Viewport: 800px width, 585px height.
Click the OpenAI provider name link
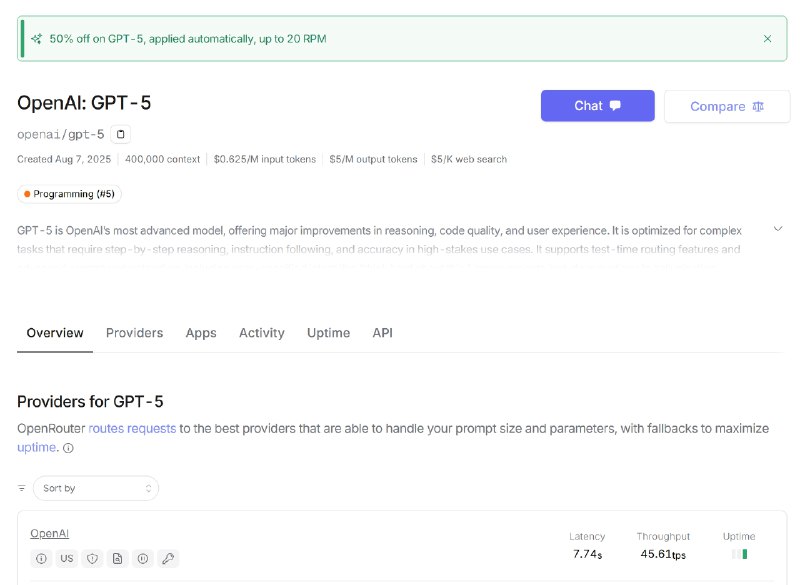pos(49,533)
